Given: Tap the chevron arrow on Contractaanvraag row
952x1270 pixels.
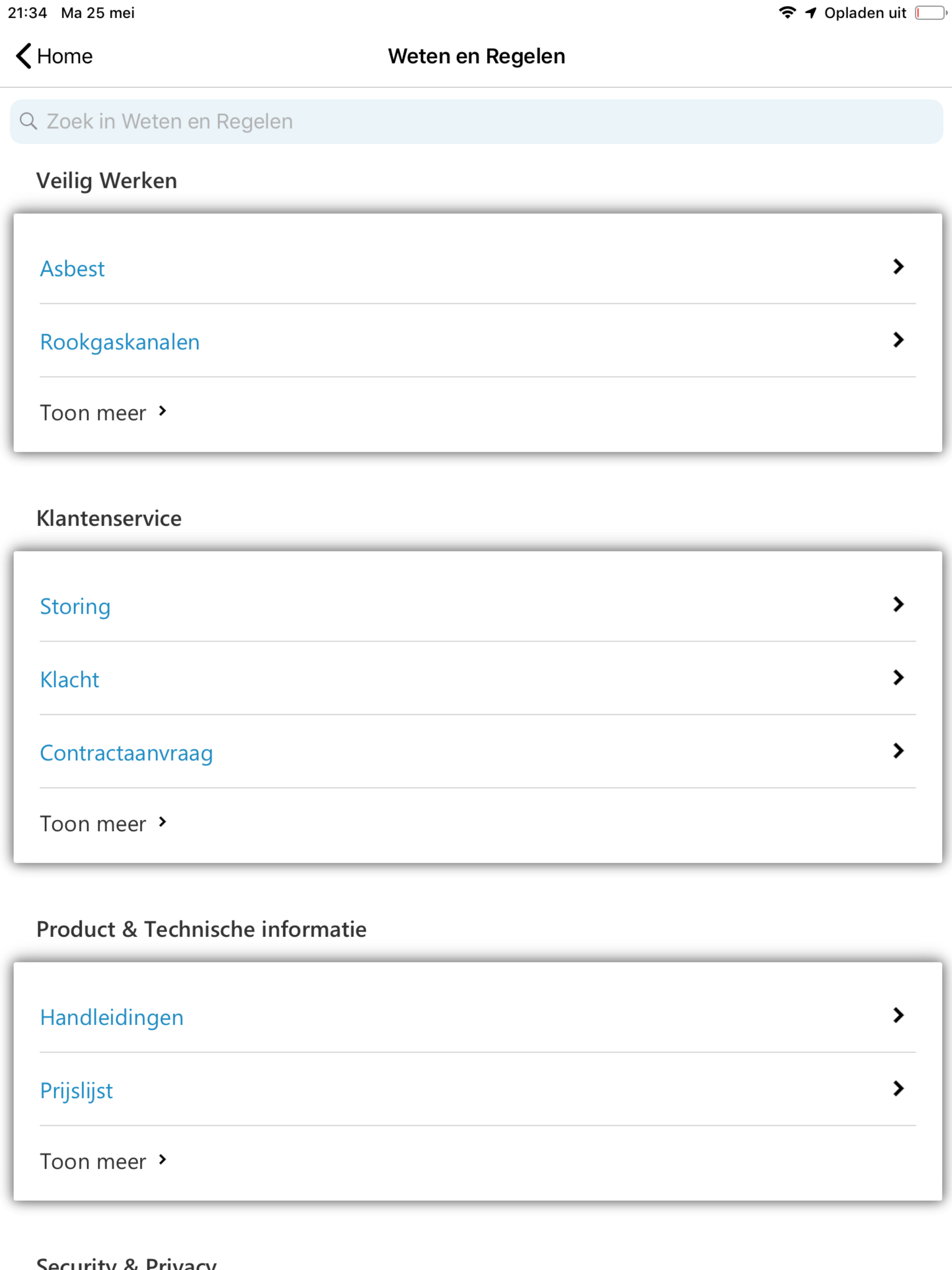Looking at the screenshot, I should point(899,751).
